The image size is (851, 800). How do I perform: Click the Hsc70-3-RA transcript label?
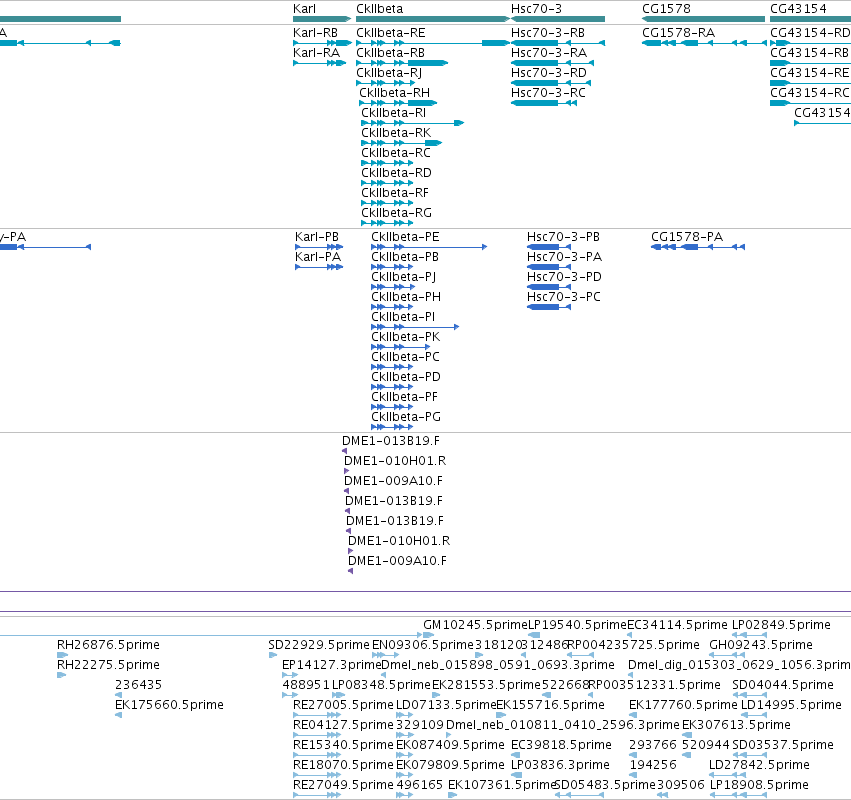[x=549, y=53]
